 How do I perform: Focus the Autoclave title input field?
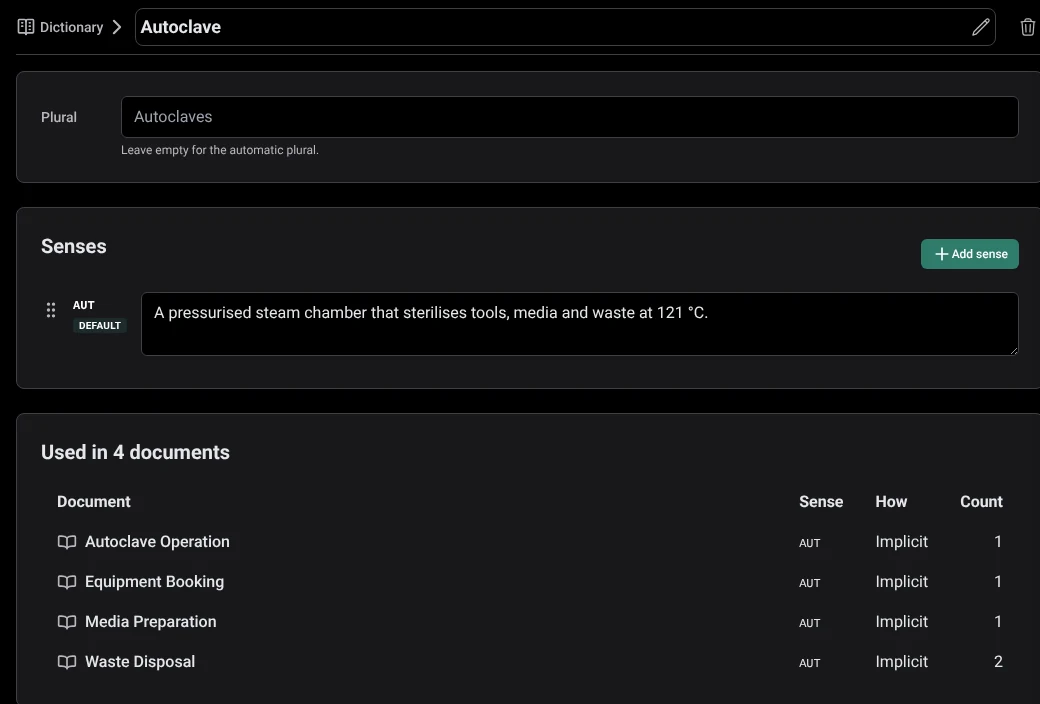click(565, 27)
